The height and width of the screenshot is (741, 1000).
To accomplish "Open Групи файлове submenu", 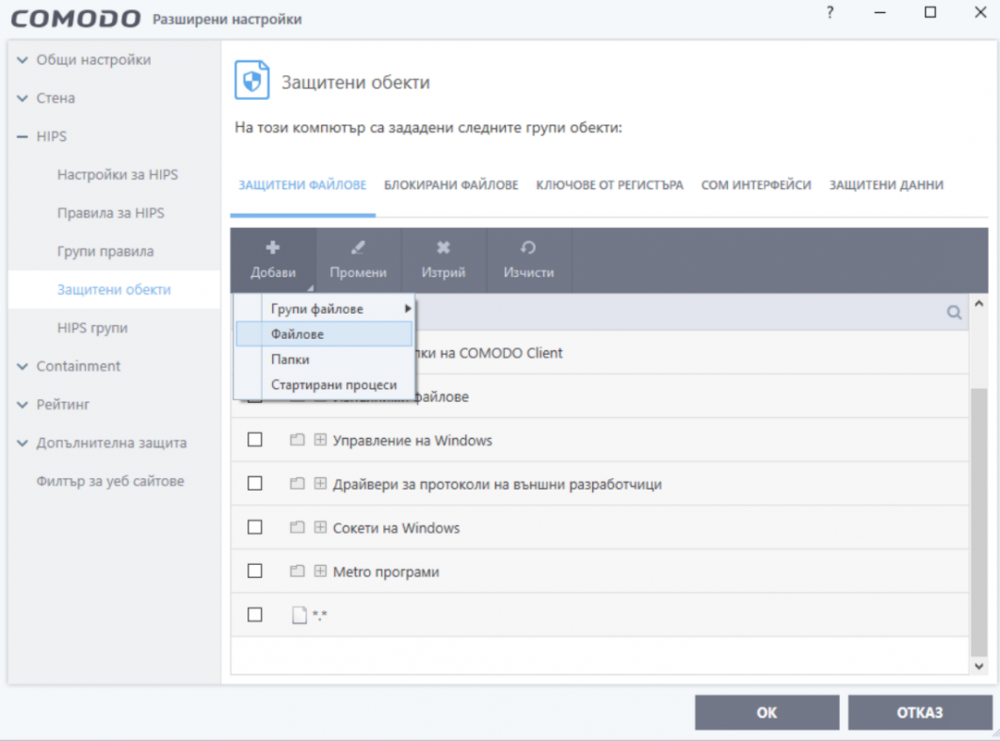I will [x=324, y=309].
